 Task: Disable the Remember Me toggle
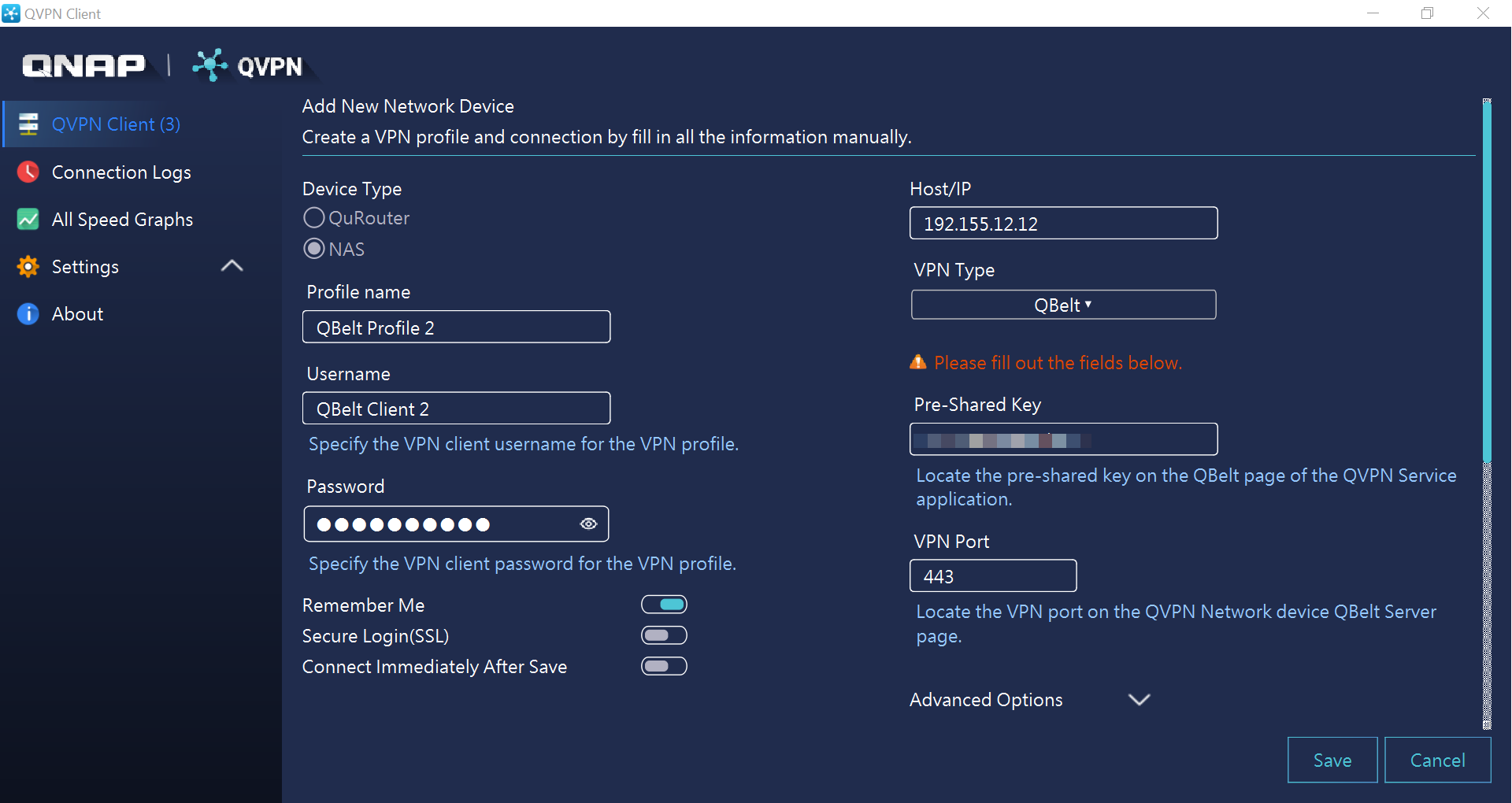[664, 605]
